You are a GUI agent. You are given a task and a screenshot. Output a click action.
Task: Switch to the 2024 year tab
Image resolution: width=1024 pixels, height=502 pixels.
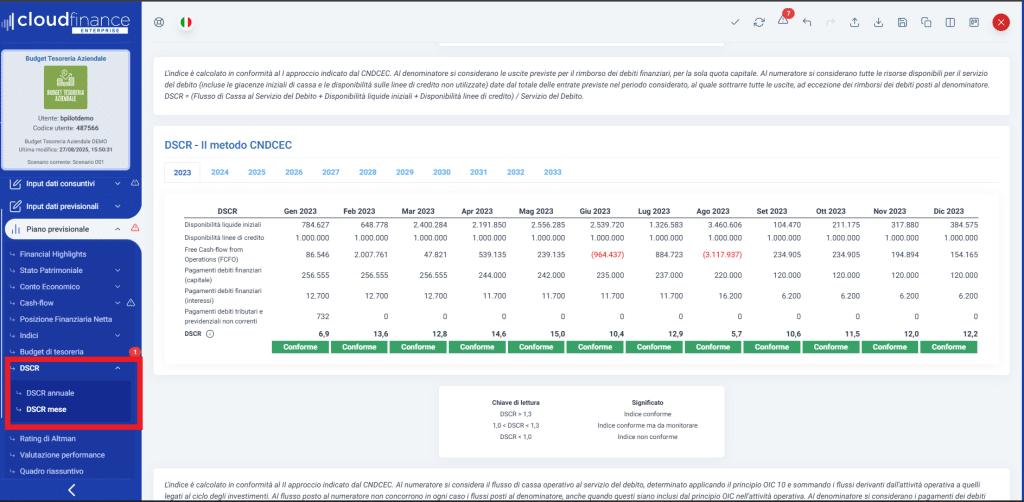point(220,172)
